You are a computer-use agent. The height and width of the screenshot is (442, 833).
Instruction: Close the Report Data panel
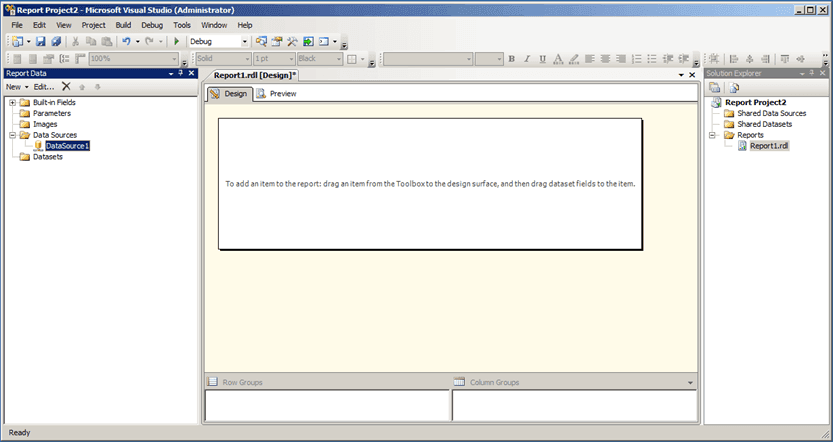click(x=191, y=73)
